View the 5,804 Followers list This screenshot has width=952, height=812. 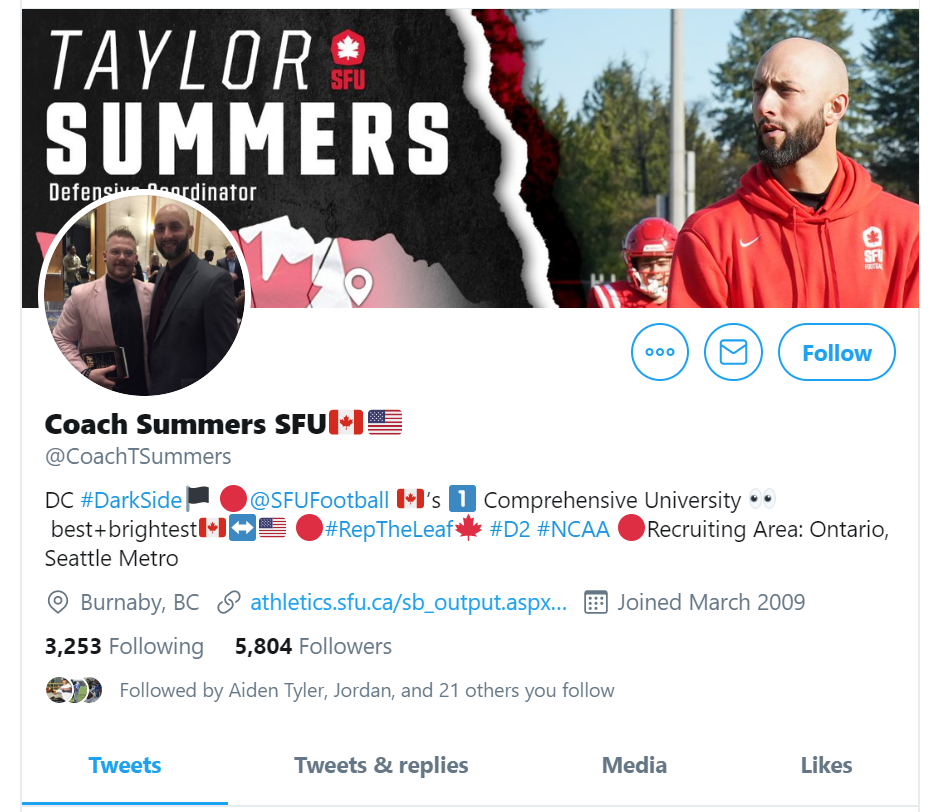click(313, 646)
